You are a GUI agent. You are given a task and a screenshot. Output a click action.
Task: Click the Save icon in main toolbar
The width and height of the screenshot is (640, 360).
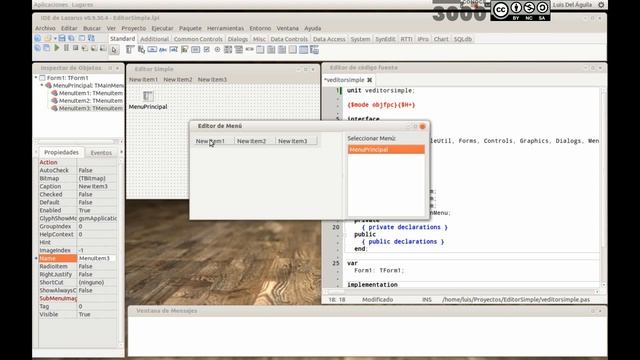pyautogui.click(x=62, y=38)
